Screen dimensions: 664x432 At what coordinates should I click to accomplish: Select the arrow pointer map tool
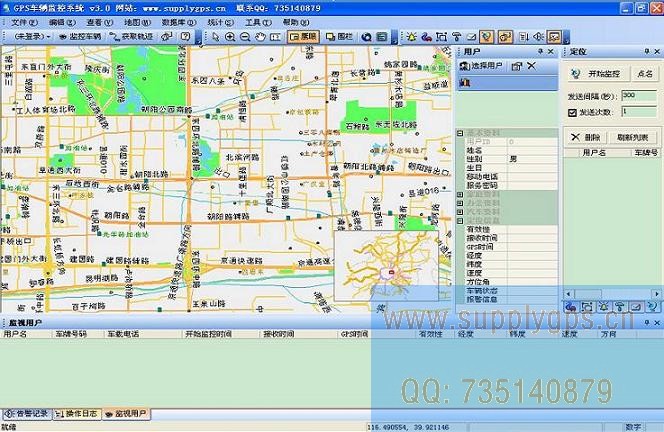tap(215, 37)
